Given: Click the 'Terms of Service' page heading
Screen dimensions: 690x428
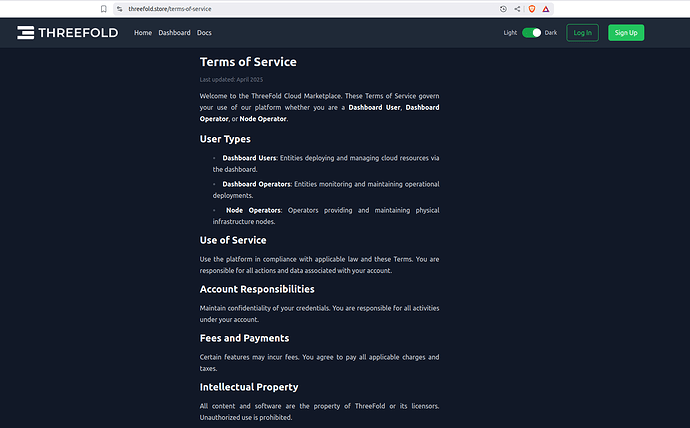Looking at the screenshot, I should point(248,62).
